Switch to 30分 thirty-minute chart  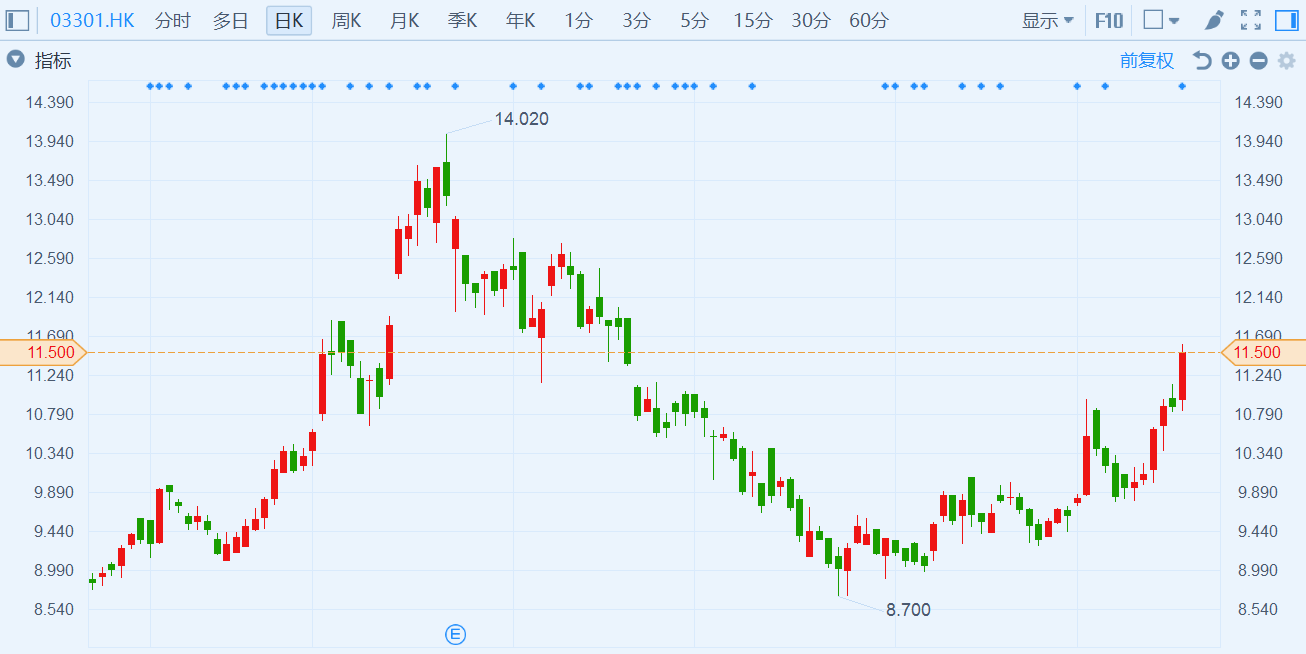811,20
